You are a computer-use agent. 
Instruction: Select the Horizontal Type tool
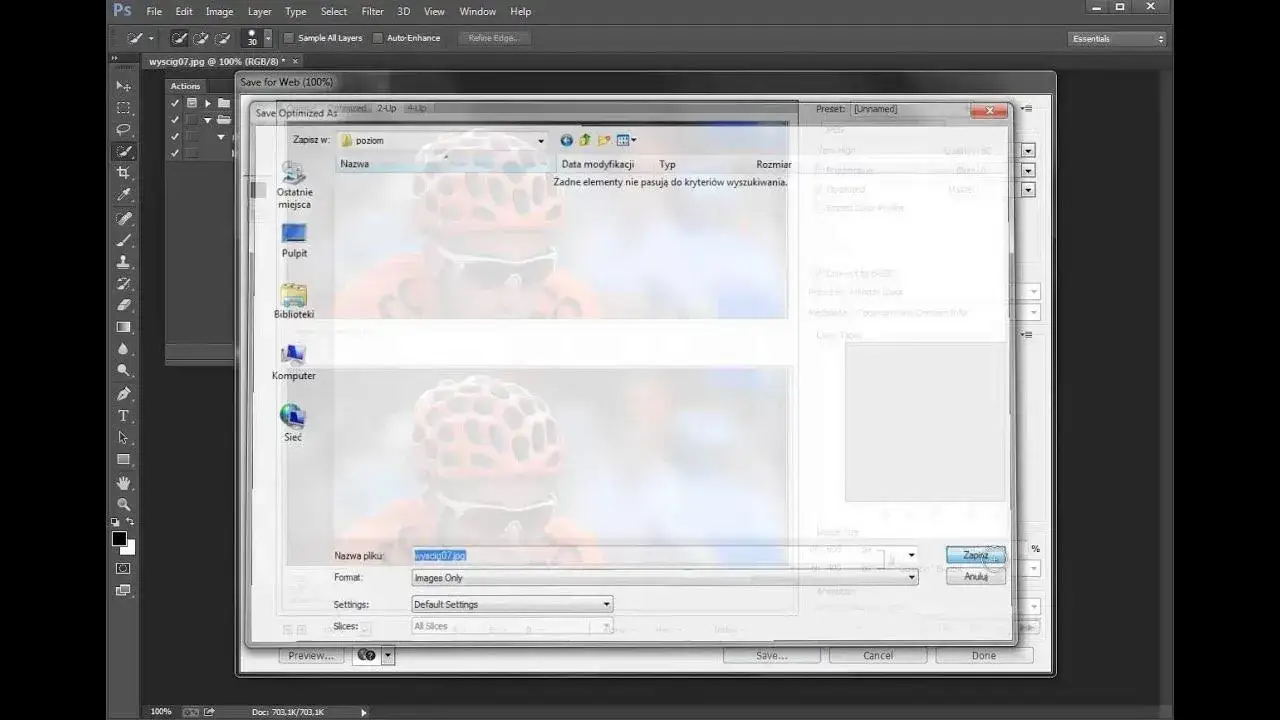pos(122,415)
